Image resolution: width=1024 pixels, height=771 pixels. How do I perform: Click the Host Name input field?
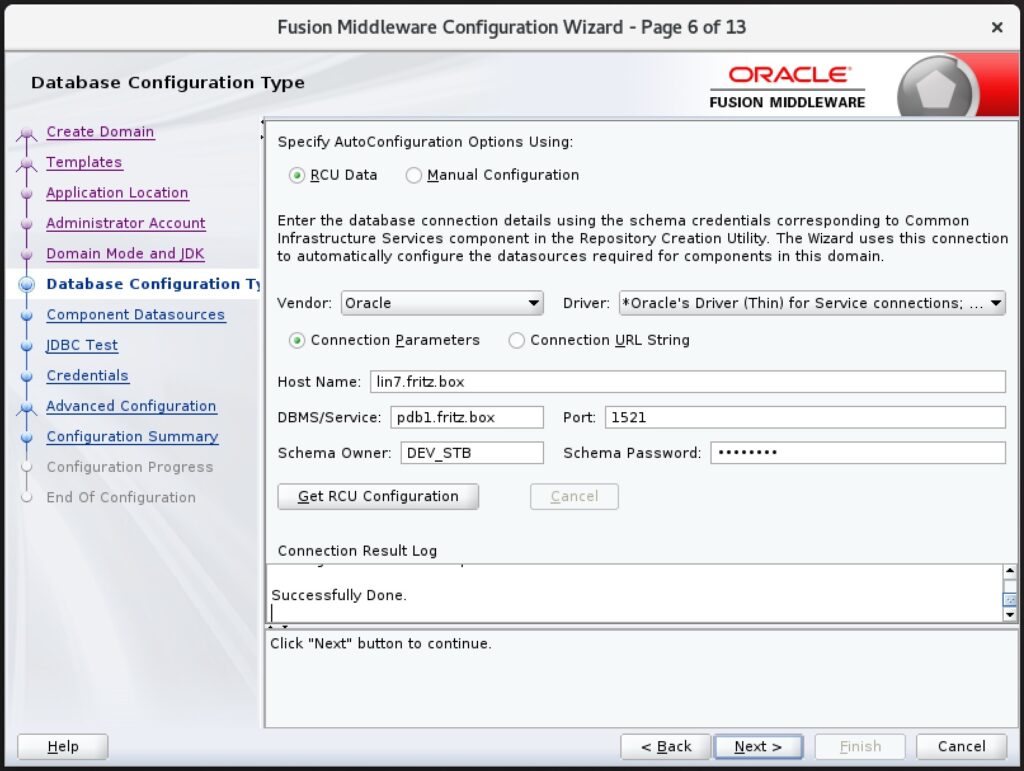tap(688, 382)
